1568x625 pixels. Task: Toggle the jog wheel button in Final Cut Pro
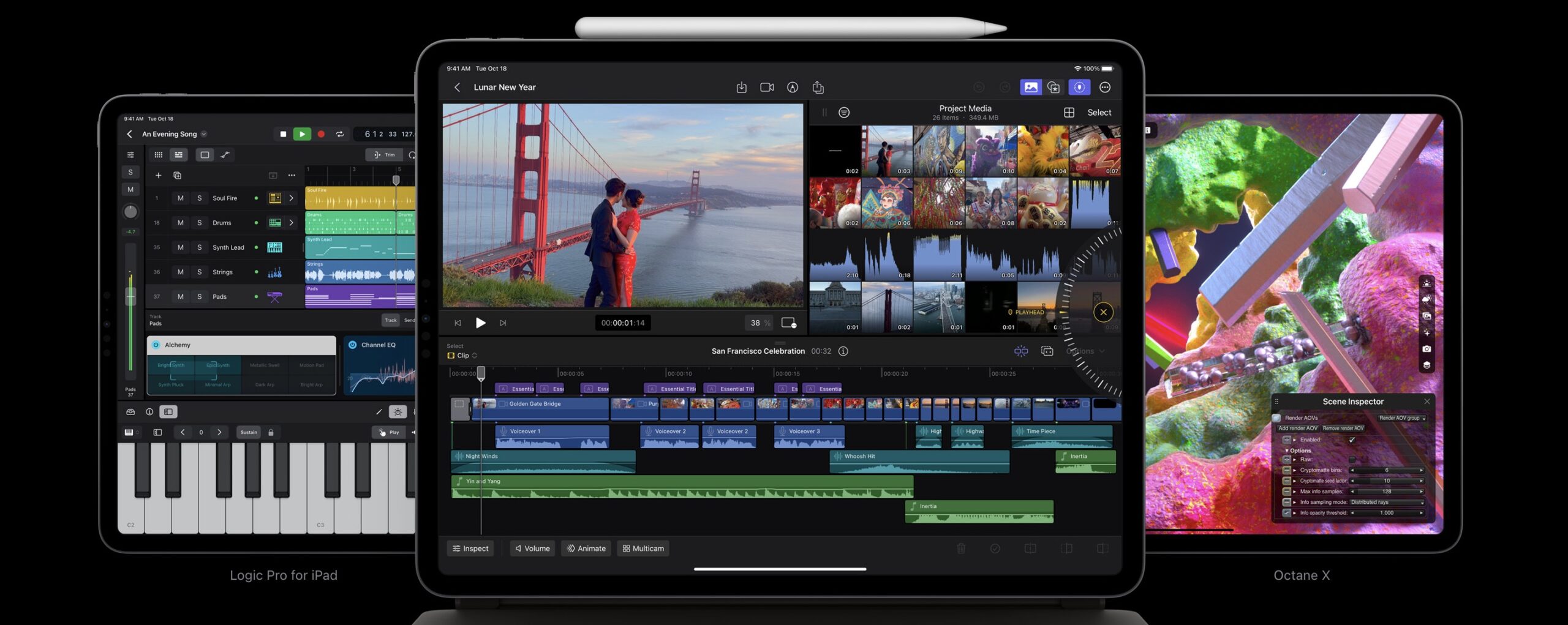pos(1079,88)
